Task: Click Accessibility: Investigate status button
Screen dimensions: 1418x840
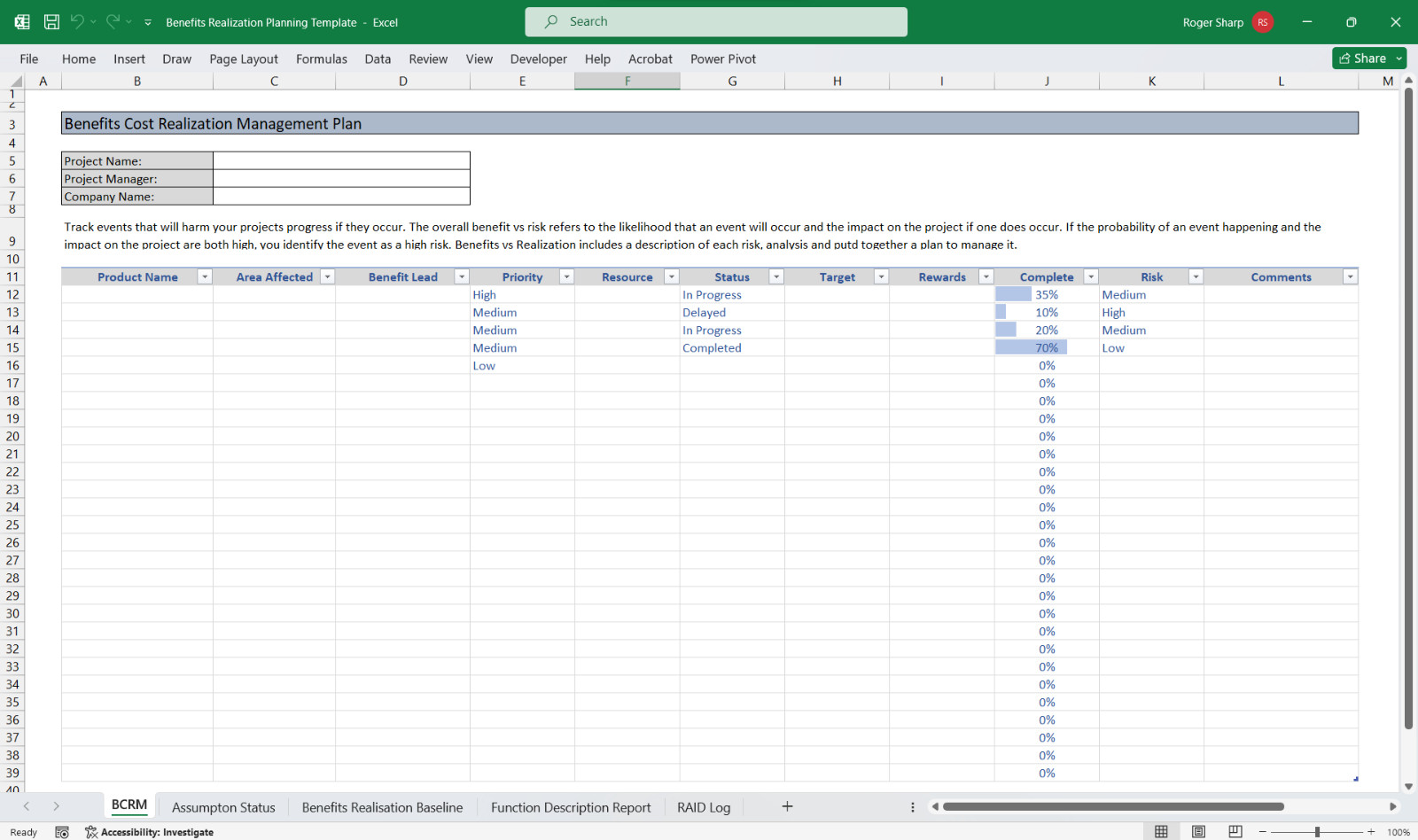Action: pyautogui.click(x=149, y=832)
